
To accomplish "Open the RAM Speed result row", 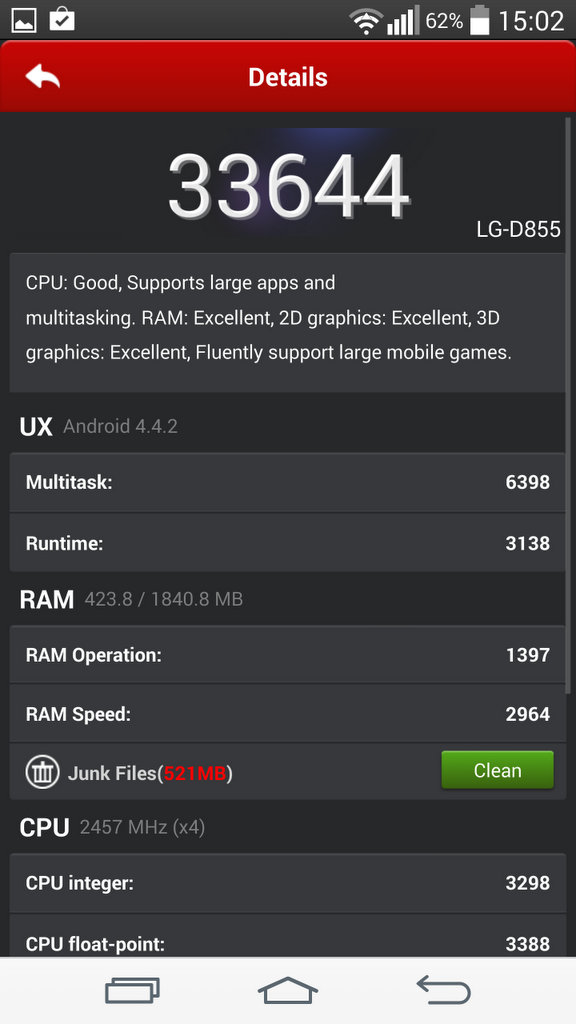I will 287,714.
